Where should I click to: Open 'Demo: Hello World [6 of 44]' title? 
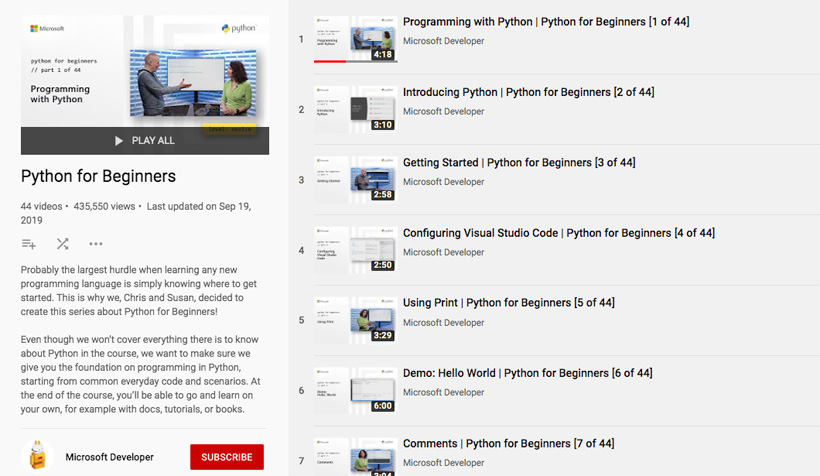click(527, 373)
